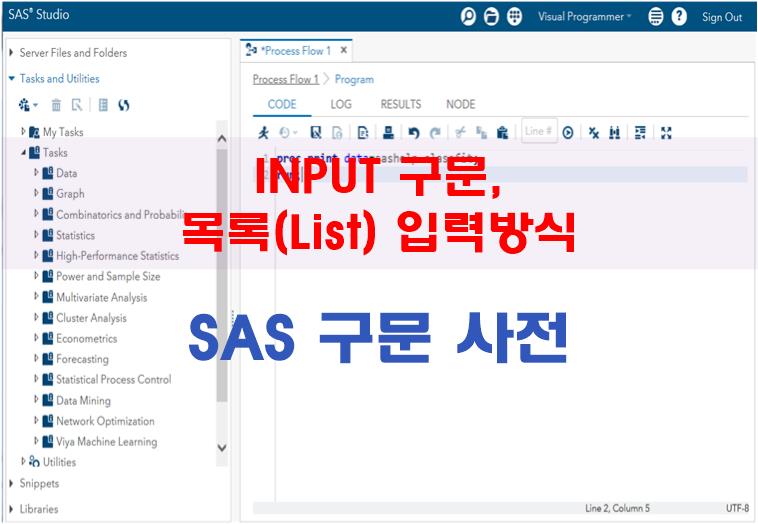Close the Process Flow 1 tab
The width and height of the screenshot is (758, 524).
point(344,50)
